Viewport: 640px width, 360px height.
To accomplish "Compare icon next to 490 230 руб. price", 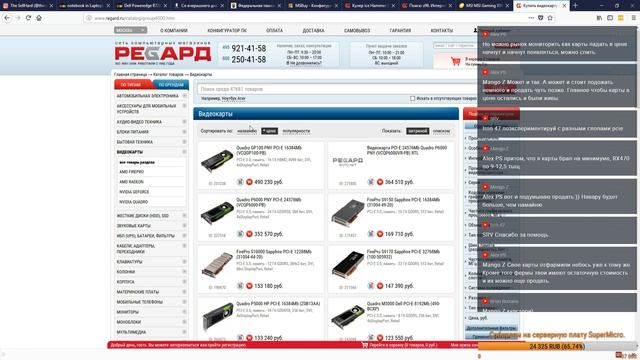I will coord(240,182).
